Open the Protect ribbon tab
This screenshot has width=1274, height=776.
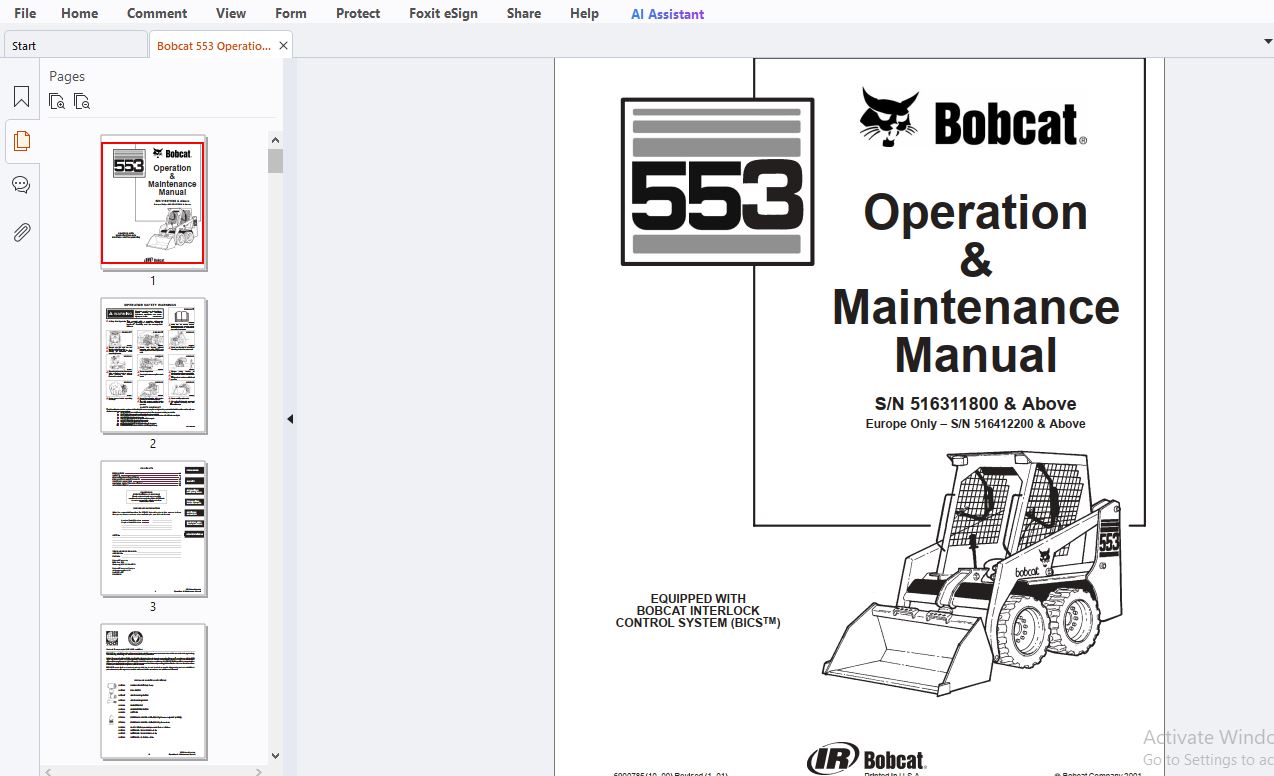click(358, 13)
